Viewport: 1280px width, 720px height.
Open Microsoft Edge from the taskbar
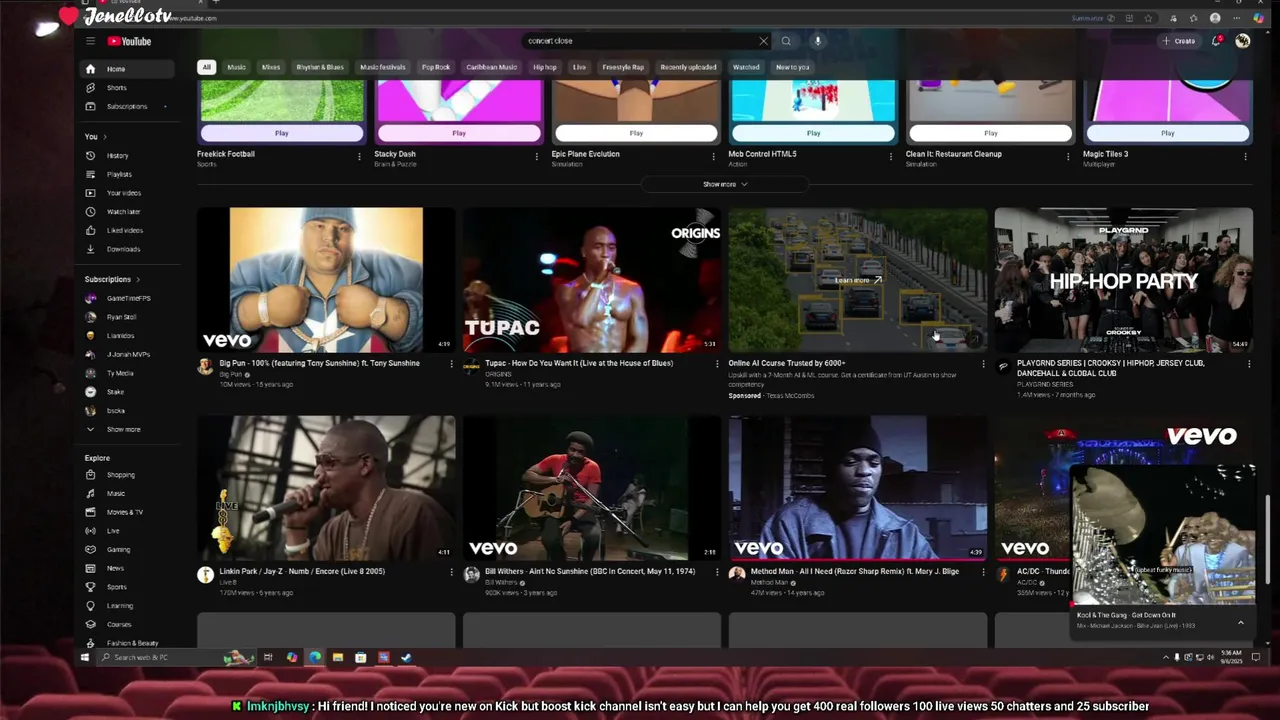click(315, 657)
